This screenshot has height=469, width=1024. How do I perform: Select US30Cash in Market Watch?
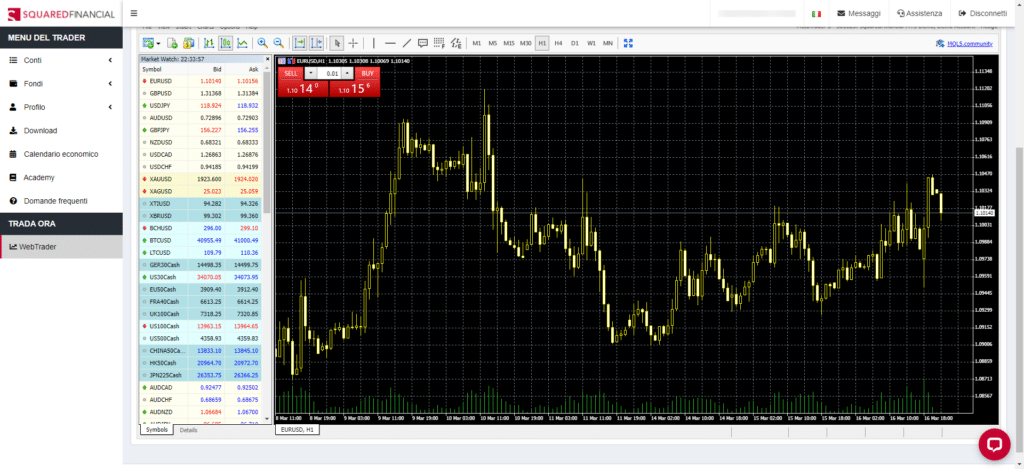[x=200, y=277]
